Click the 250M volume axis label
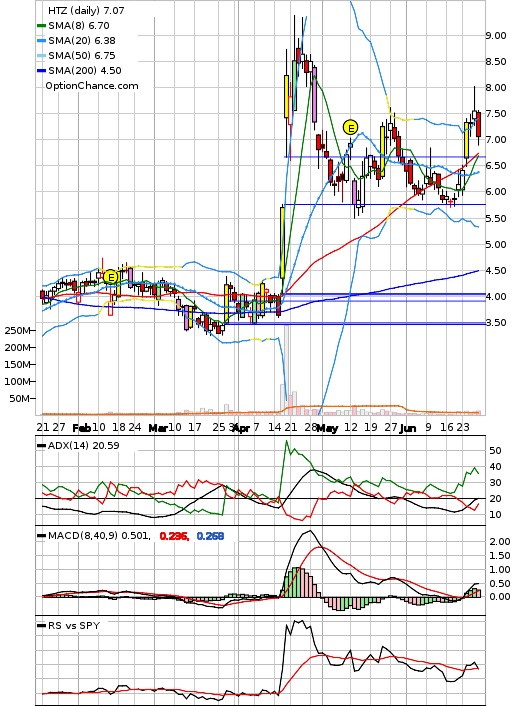The width and height of the screenshot is (526, 706). [x=17, y=331]
